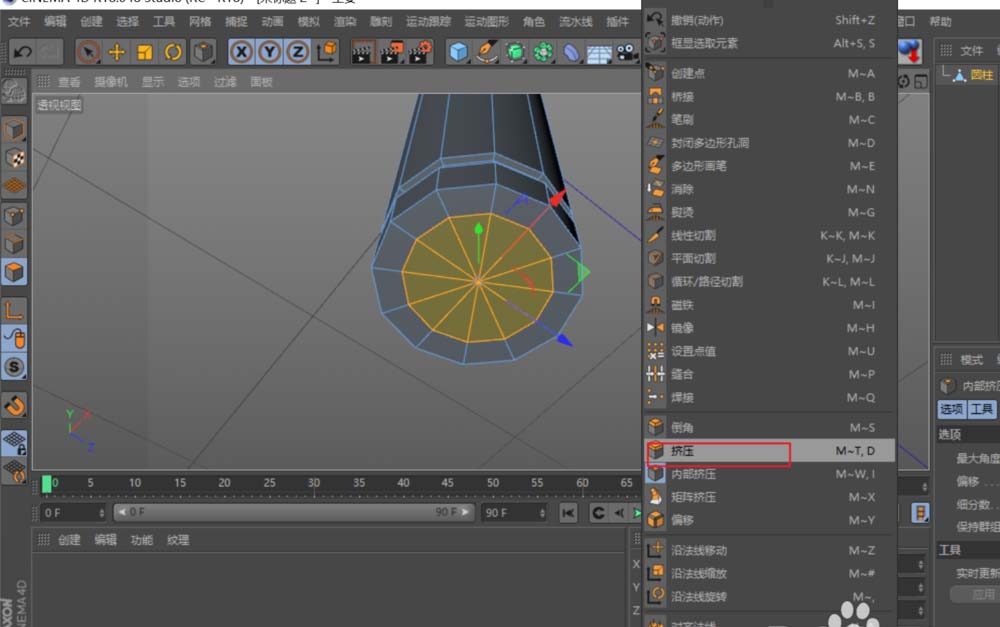Click go to start playback button
Viewport: 1000px width, 627px height.
point(568,513)
